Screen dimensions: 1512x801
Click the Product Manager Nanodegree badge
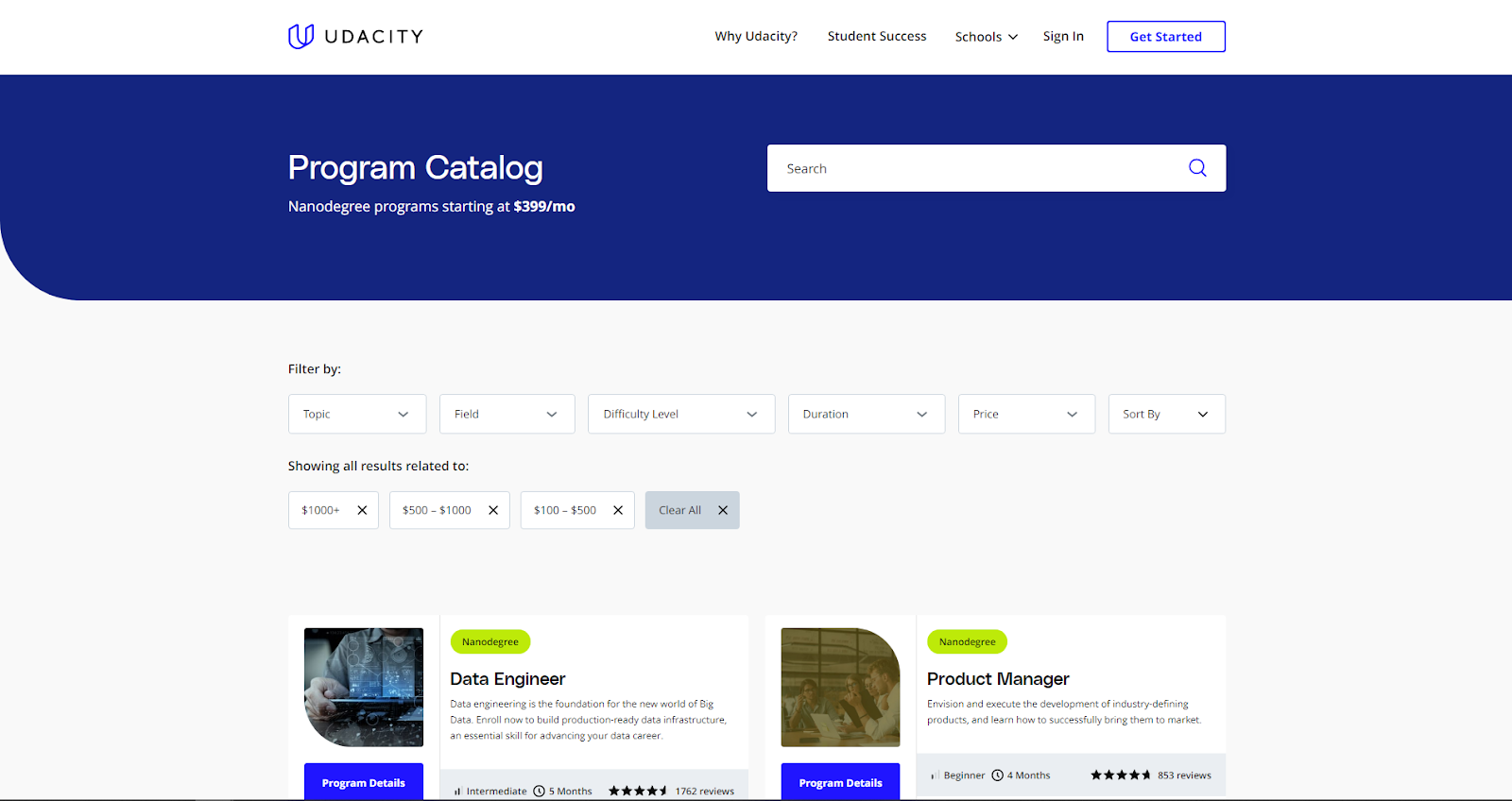click(968, 641)
